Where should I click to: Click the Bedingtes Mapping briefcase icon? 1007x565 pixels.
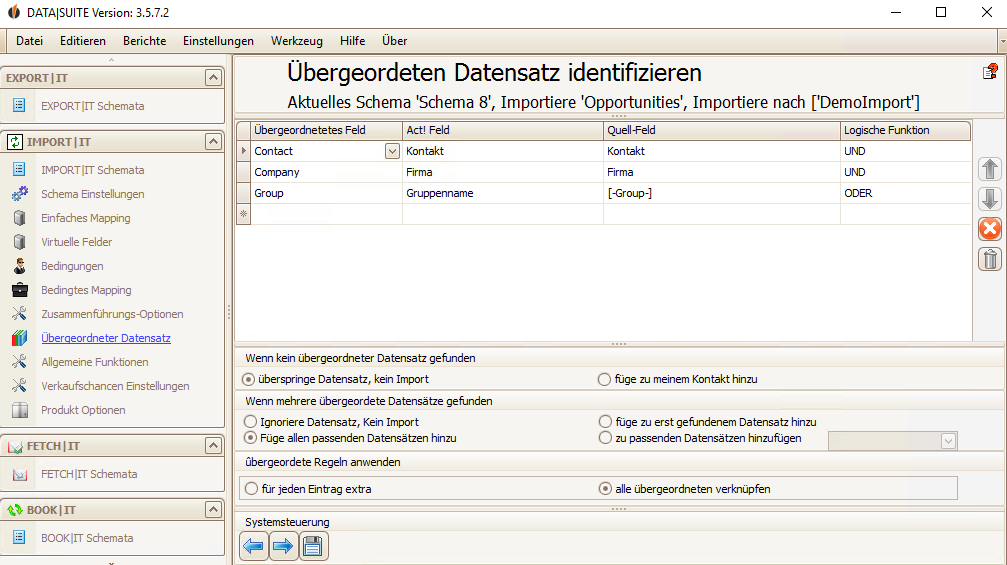pyautogui.click(x=20, y=290)
